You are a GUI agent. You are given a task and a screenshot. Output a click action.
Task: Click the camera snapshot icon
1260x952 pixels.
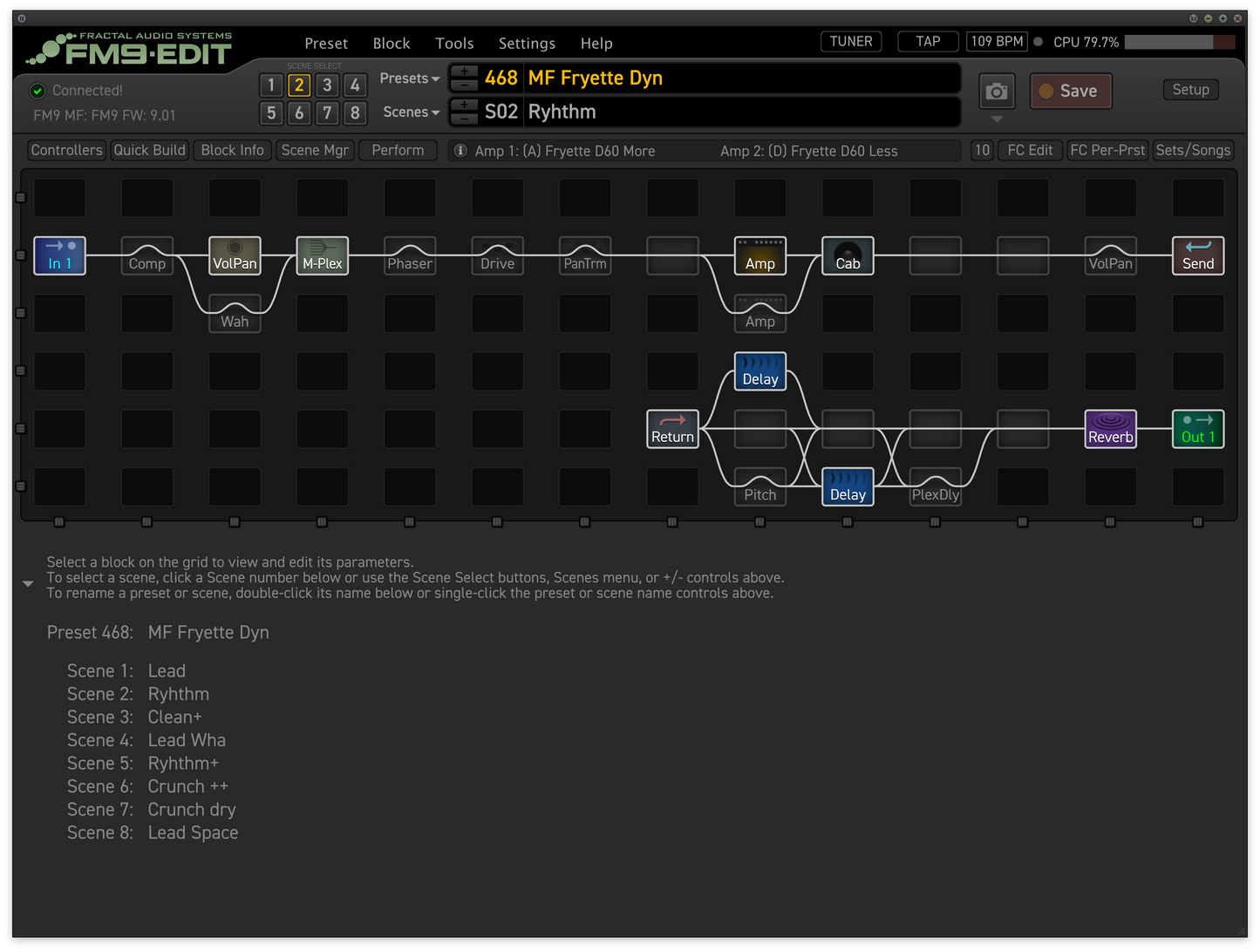coord(996,92)
